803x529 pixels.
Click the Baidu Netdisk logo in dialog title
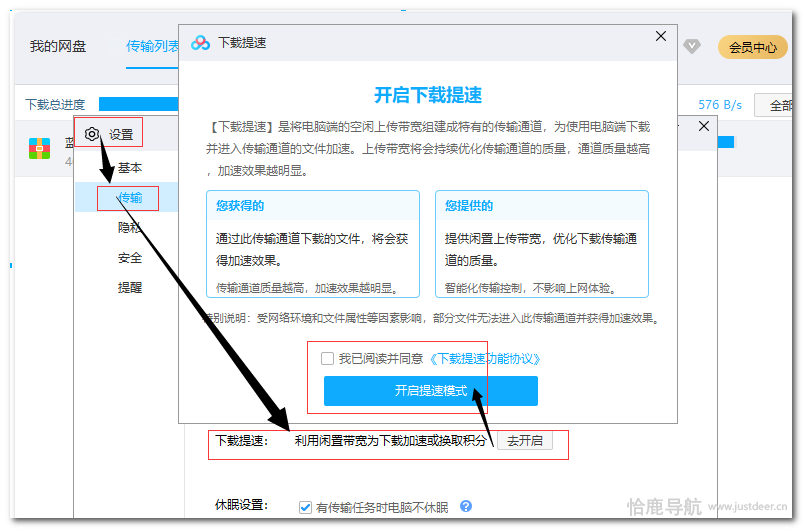201,43
